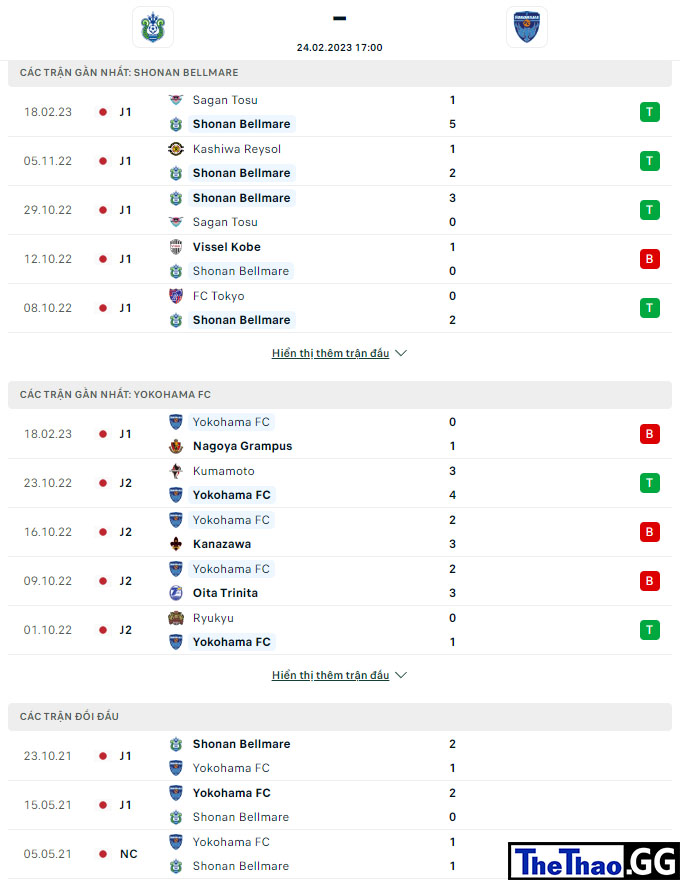
Task: Click green T badge for Kumamoto match
Action: point(650,483)
